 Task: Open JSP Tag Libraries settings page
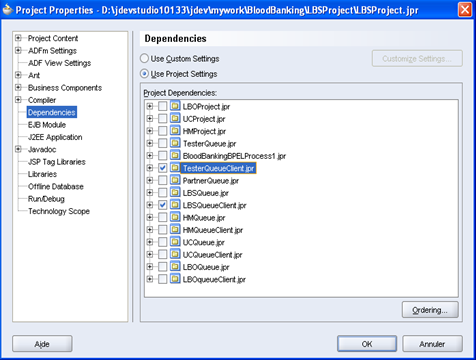[57, 162]
